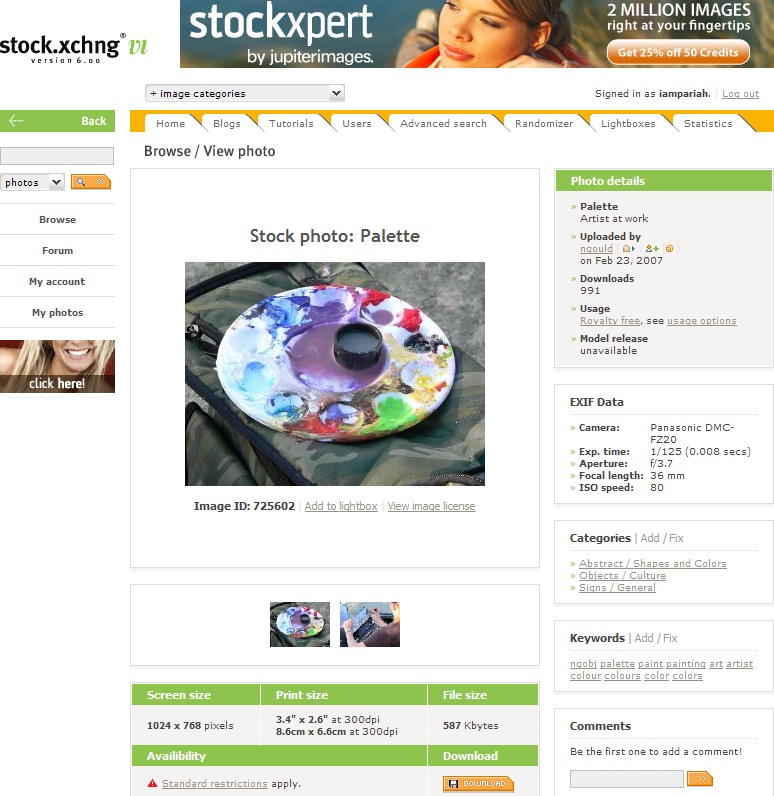Viewport: 774px width, 796px height.
Task: Select the second thumbnail of the artist painting
Action: [370, 624]
